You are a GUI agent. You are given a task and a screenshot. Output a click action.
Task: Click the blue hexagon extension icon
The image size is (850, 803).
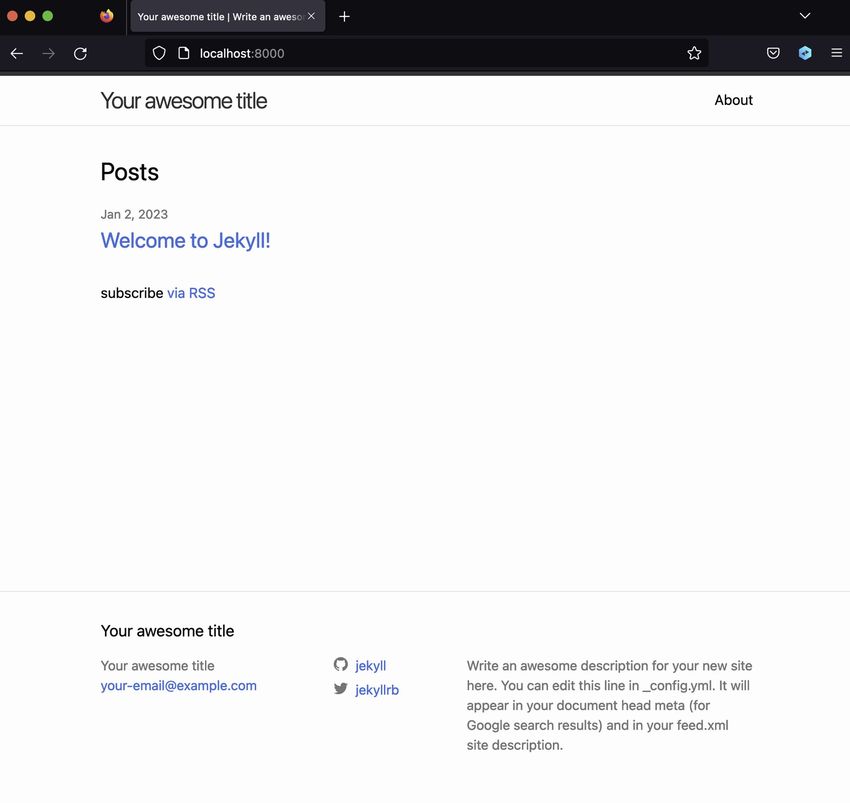[805, 53]
